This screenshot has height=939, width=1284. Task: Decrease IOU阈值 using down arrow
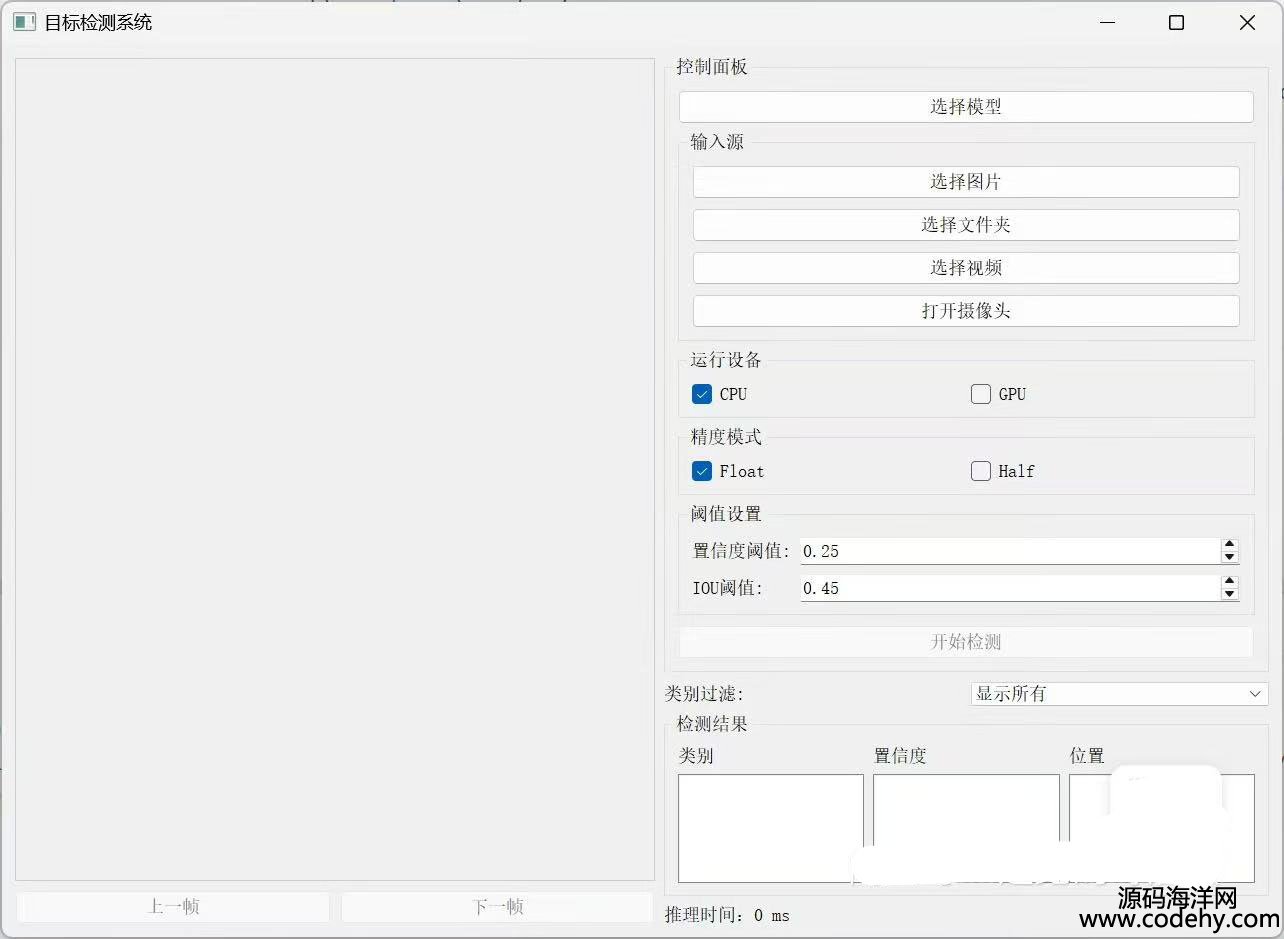(1230, 594)
